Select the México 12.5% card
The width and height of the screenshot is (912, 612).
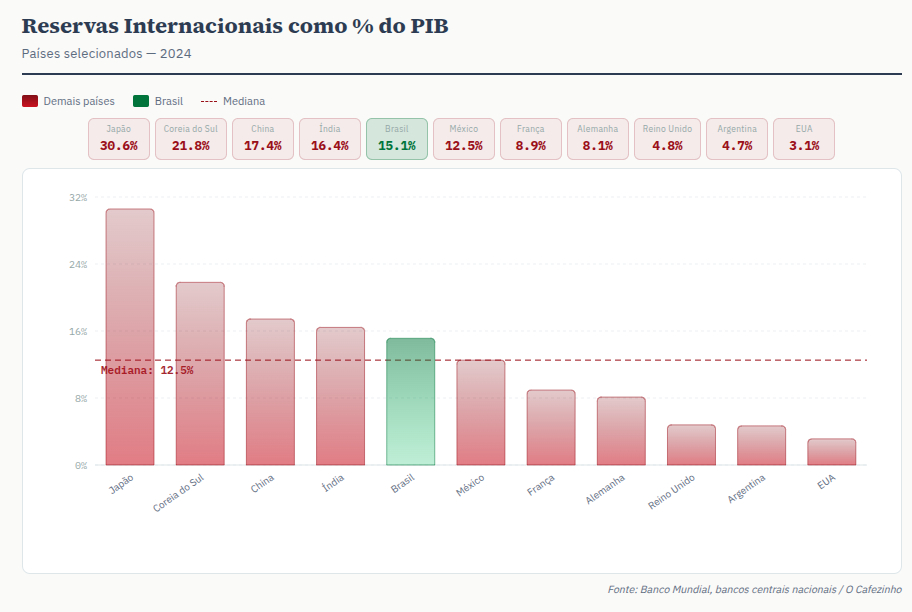464,139
